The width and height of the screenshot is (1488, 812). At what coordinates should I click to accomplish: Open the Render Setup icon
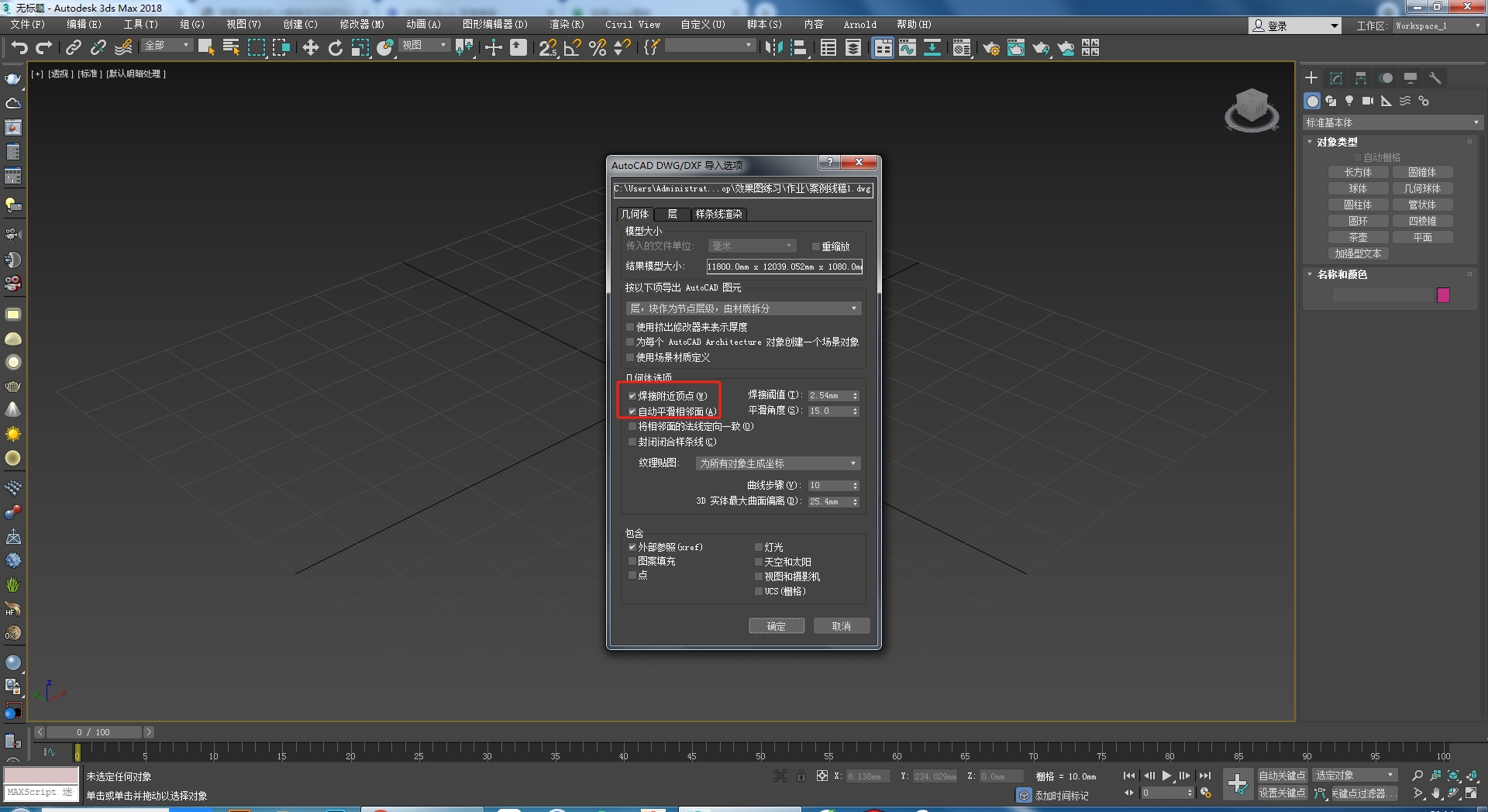click(991, 48)
